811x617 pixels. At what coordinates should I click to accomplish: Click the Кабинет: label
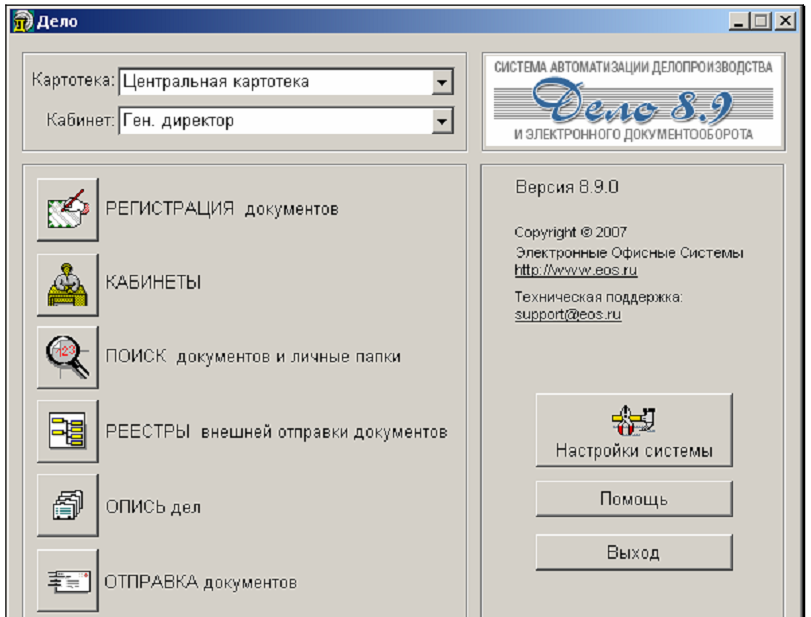[80, 120]
